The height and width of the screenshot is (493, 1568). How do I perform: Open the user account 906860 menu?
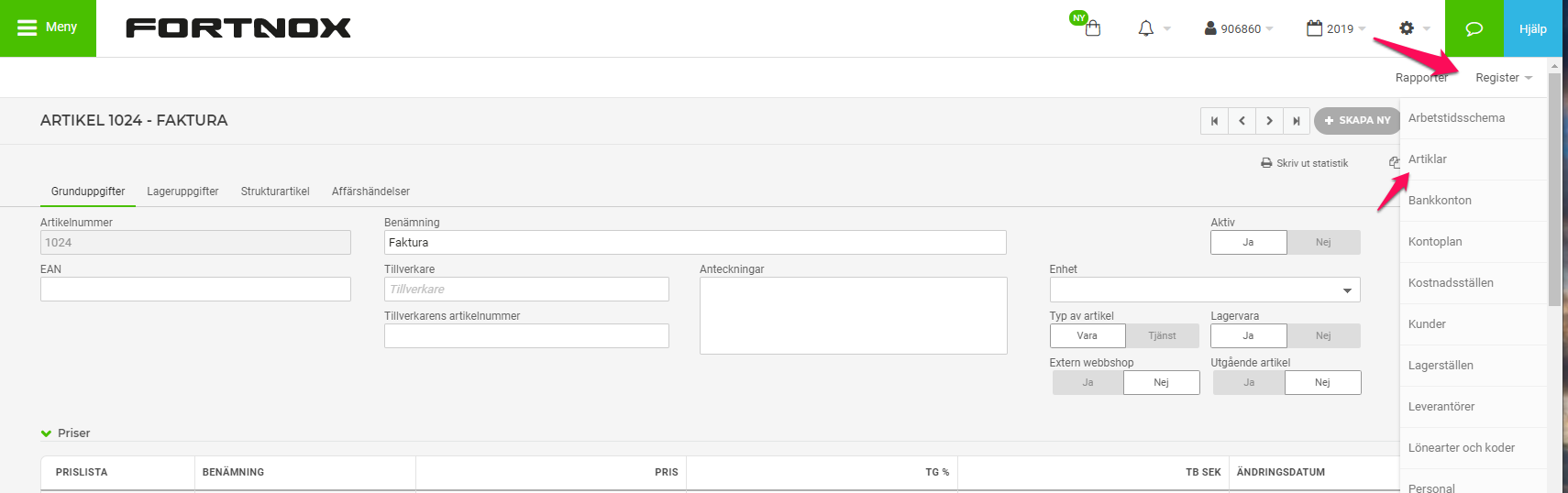pos(1239,28)
